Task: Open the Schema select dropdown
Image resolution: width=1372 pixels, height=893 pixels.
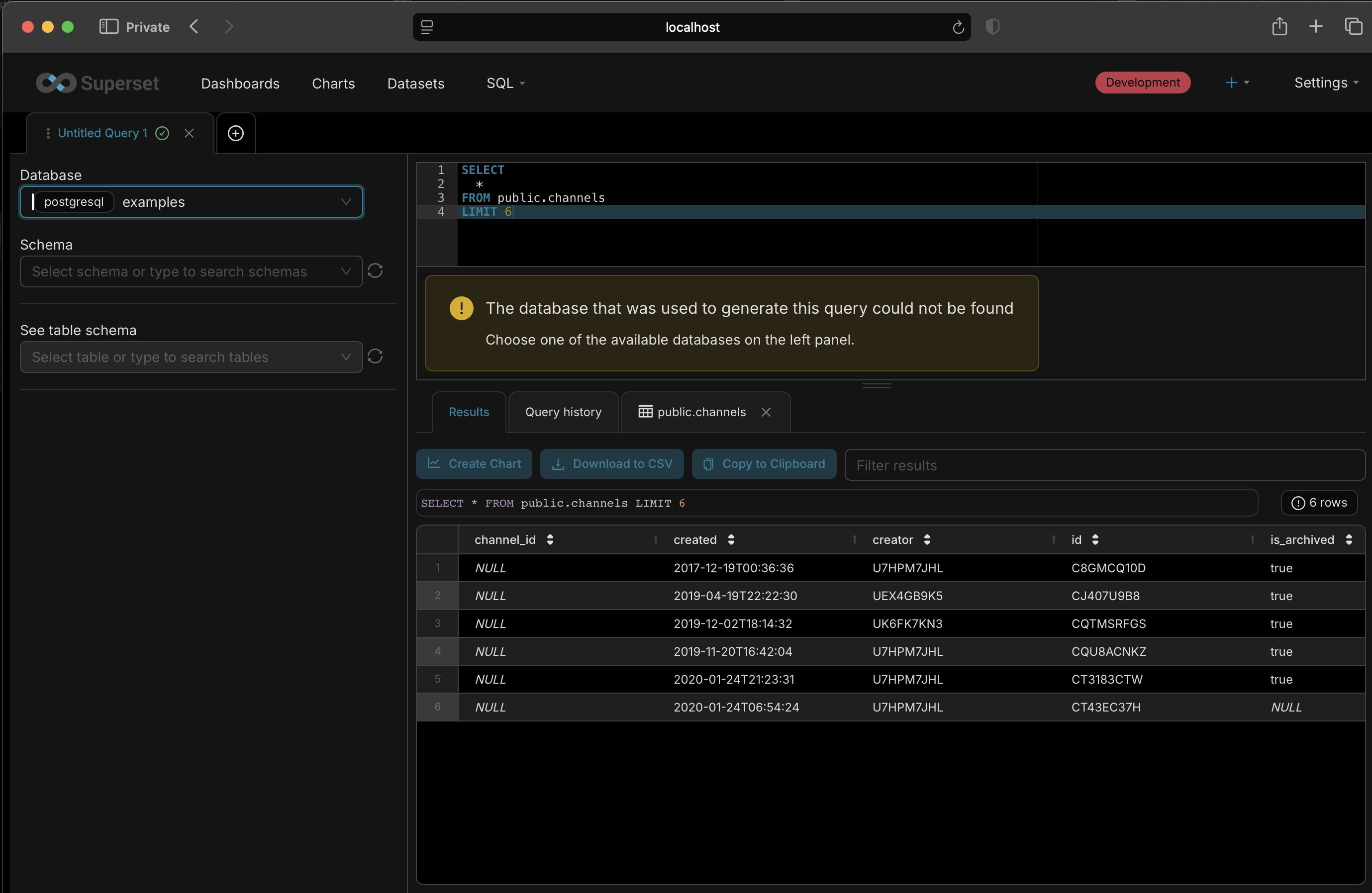Action: (192, 271)
